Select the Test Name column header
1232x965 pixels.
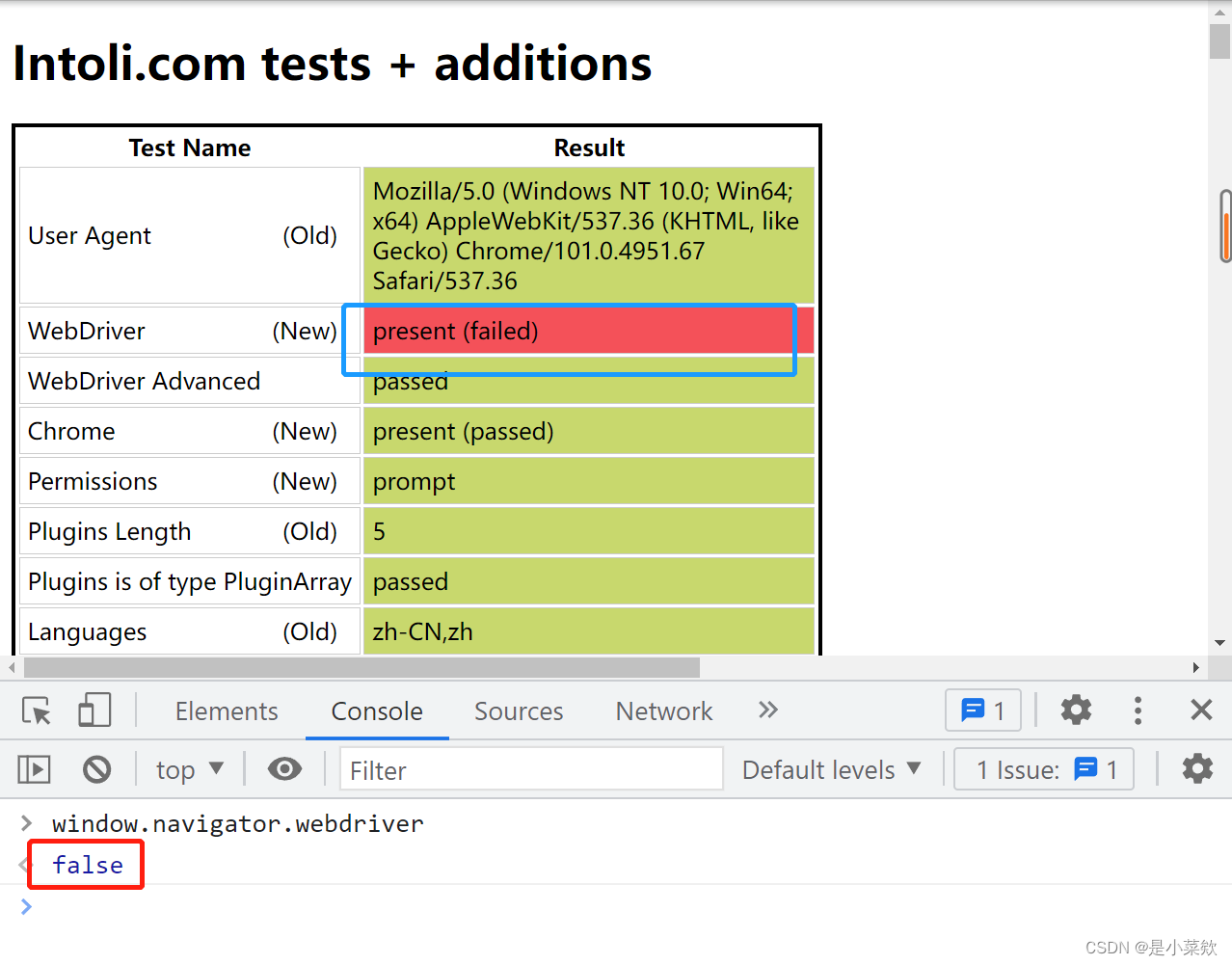190,147
